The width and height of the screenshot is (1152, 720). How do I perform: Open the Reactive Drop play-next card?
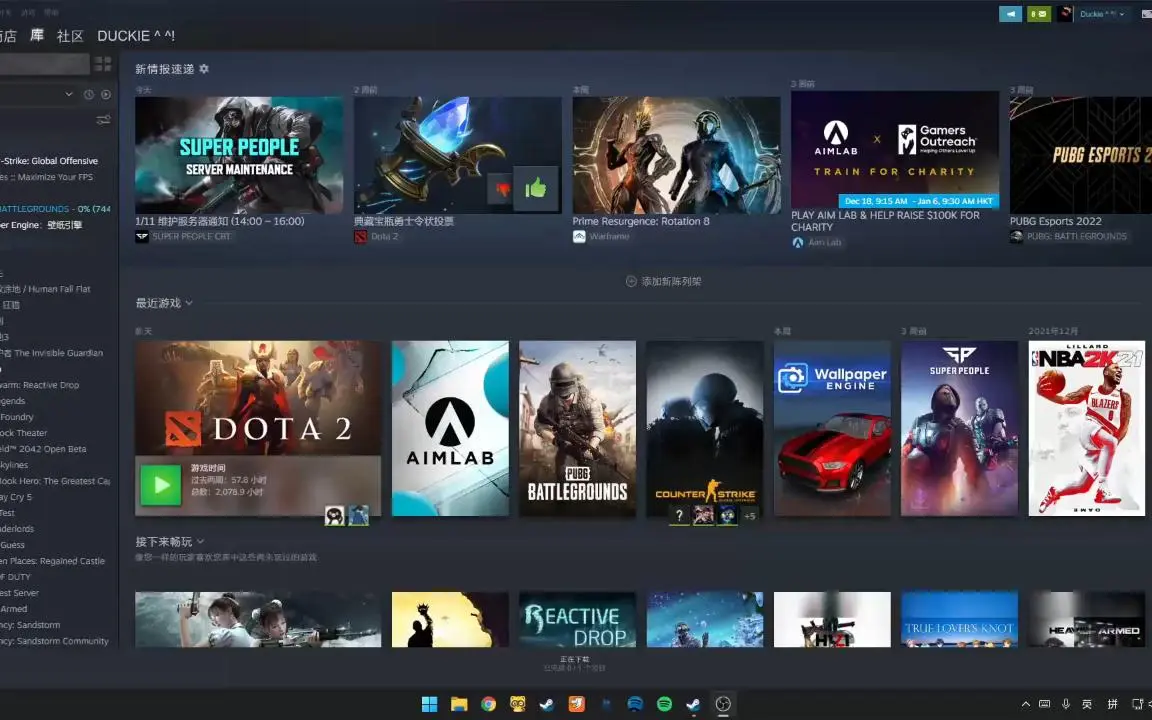577,619
